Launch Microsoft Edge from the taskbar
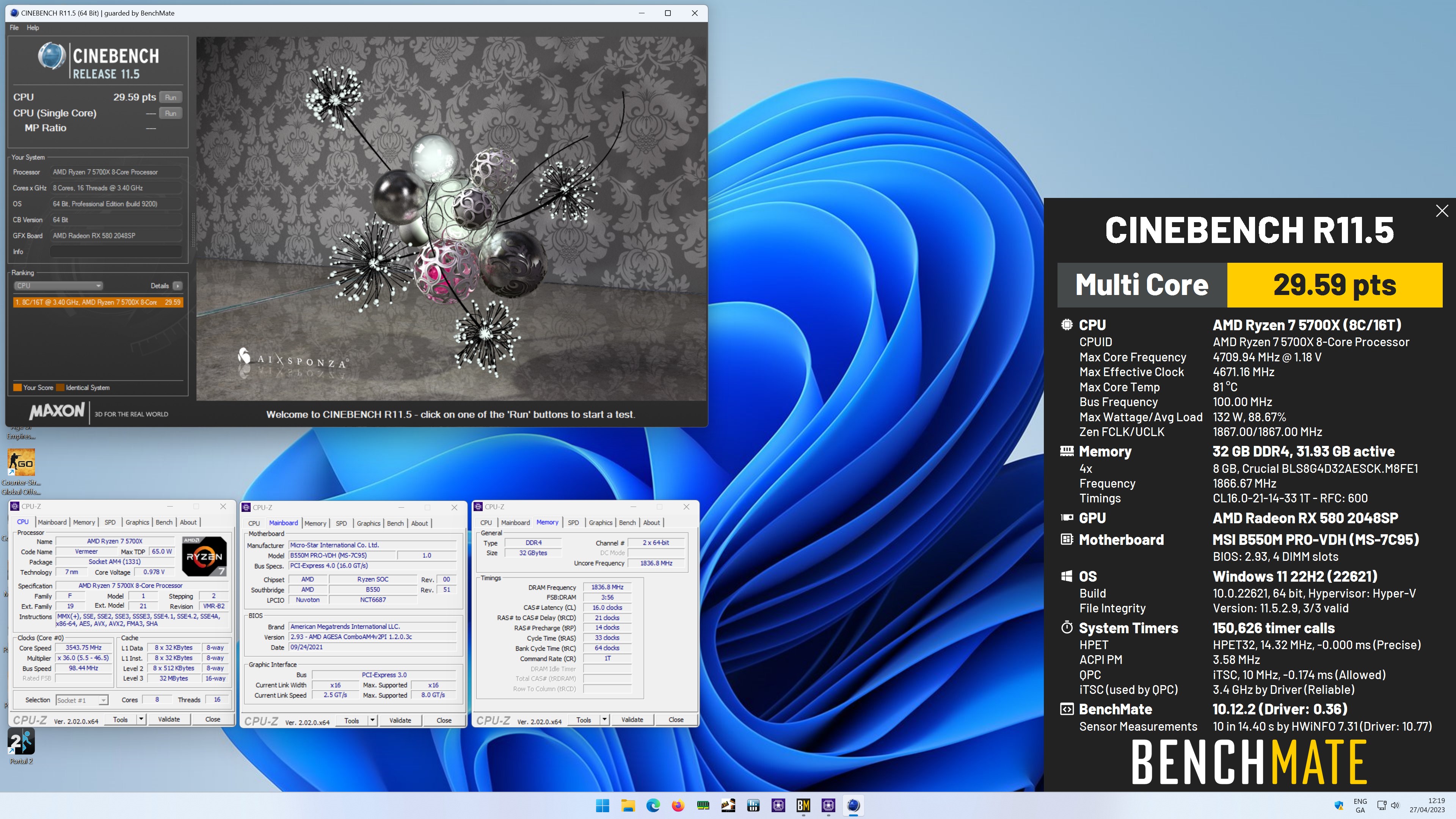Screen dimensions: 1456x819 point(653,805)
